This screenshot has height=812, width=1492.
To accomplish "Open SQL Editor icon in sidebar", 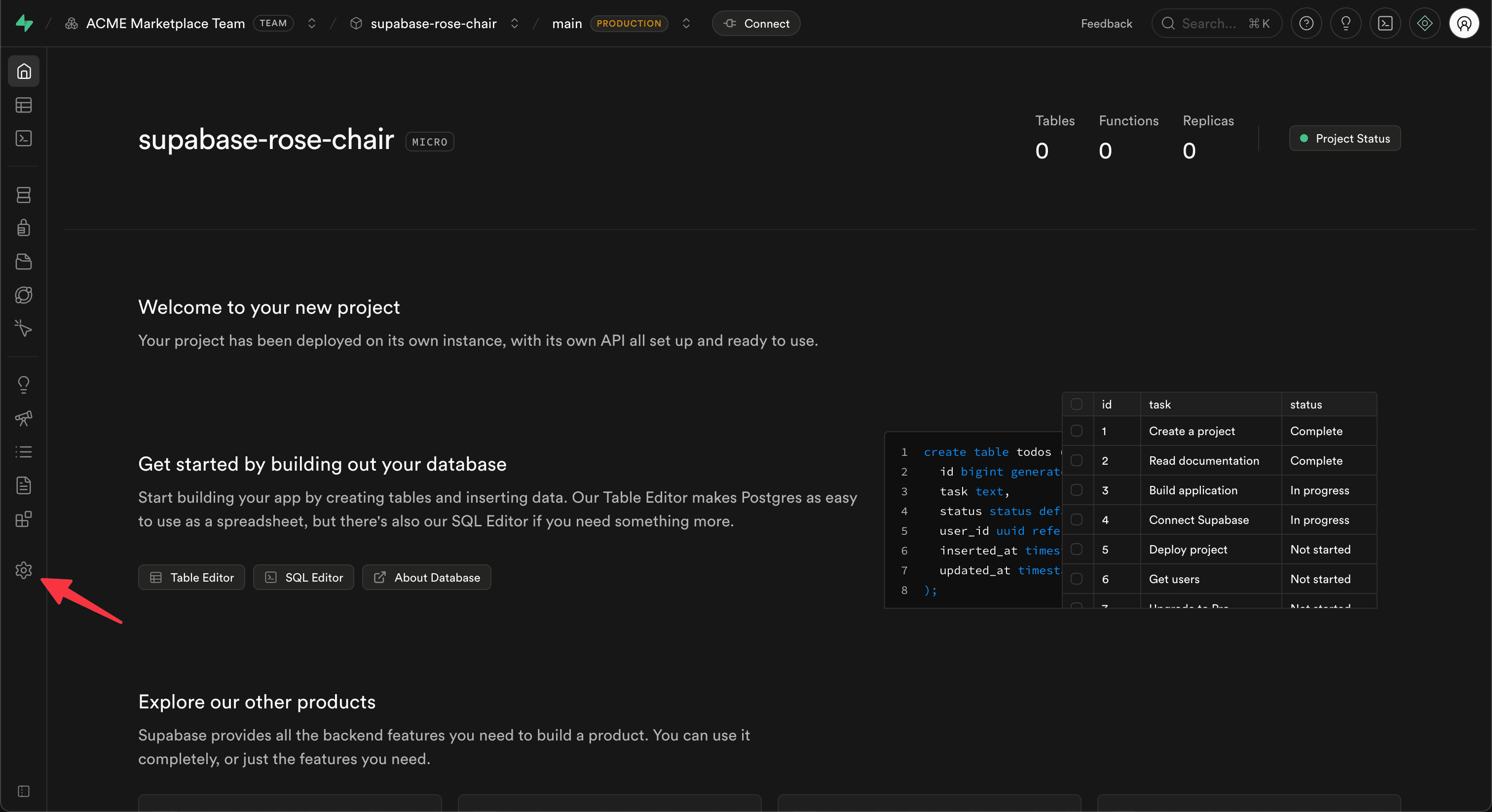I will tap(24, 139).
